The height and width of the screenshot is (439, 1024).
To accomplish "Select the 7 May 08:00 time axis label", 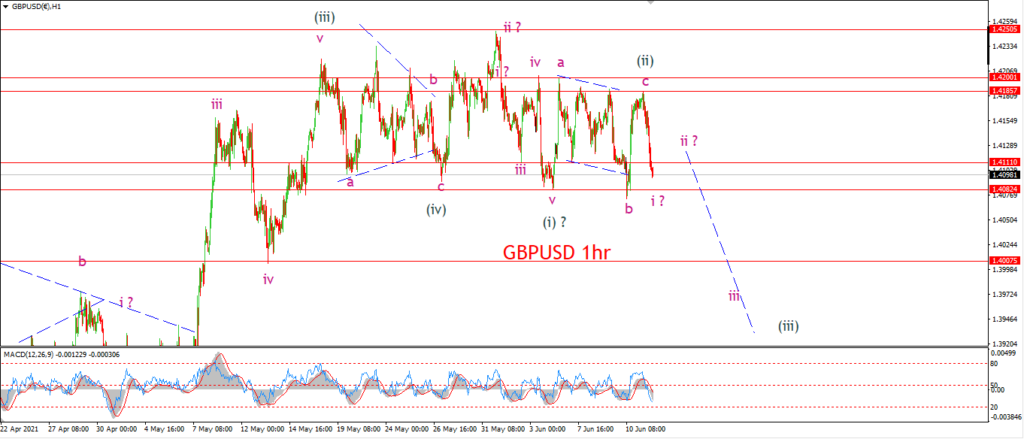I will tap(214, 429).
